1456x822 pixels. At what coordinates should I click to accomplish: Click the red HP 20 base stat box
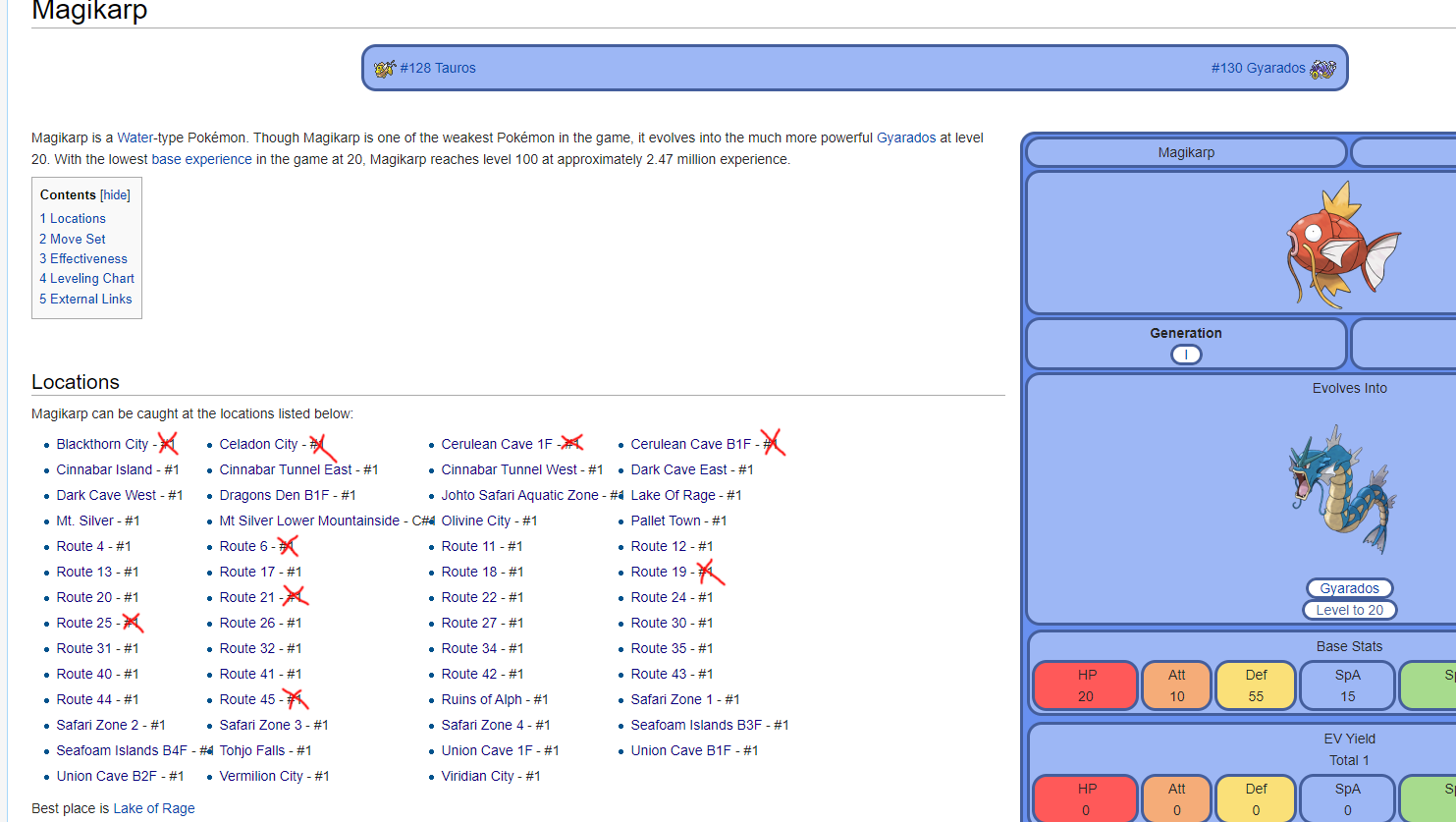click(x=1086, y=685)
